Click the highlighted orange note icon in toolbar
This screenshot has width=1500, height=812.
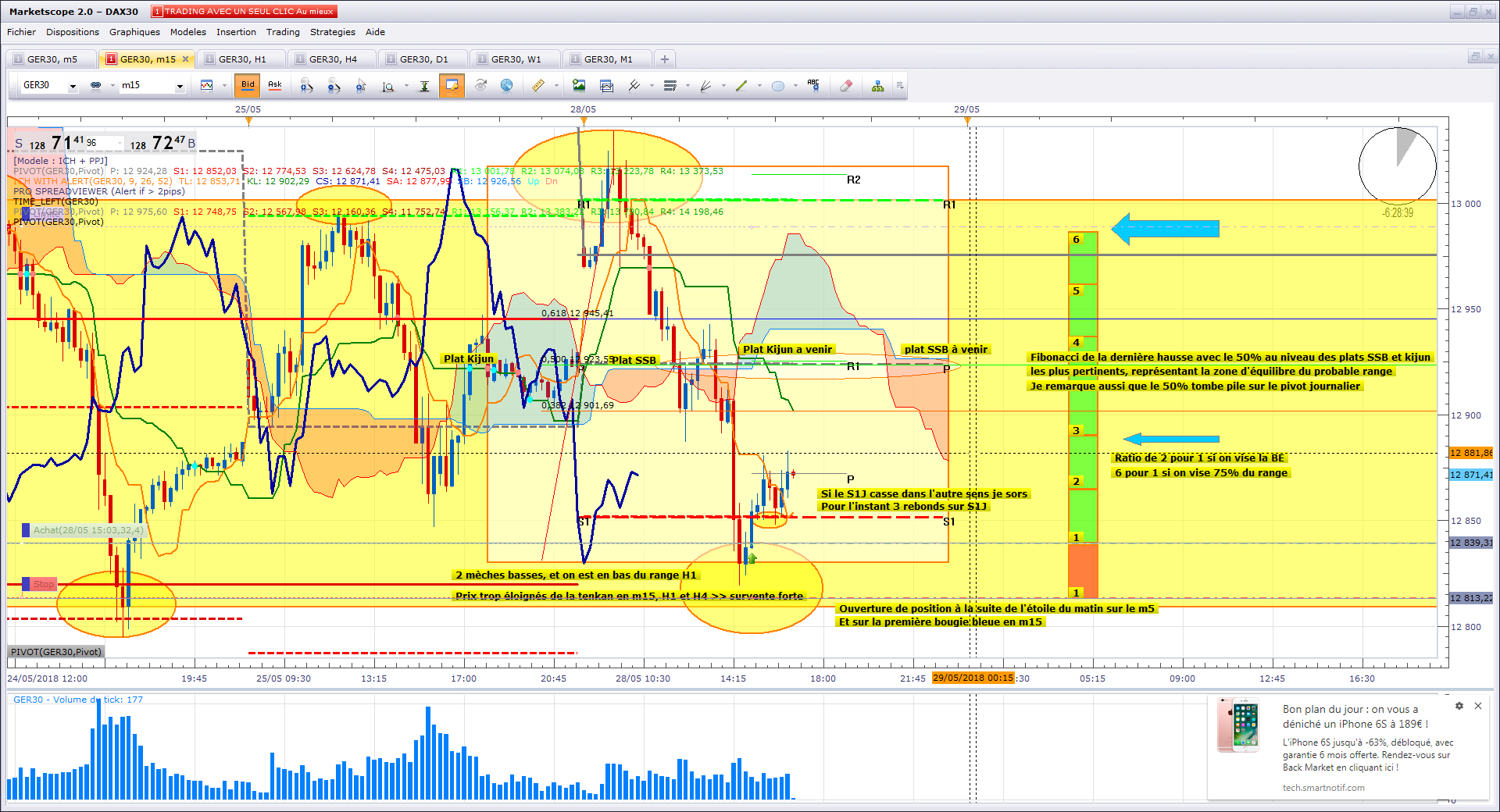pyautogui.click(x=452, y=85)
